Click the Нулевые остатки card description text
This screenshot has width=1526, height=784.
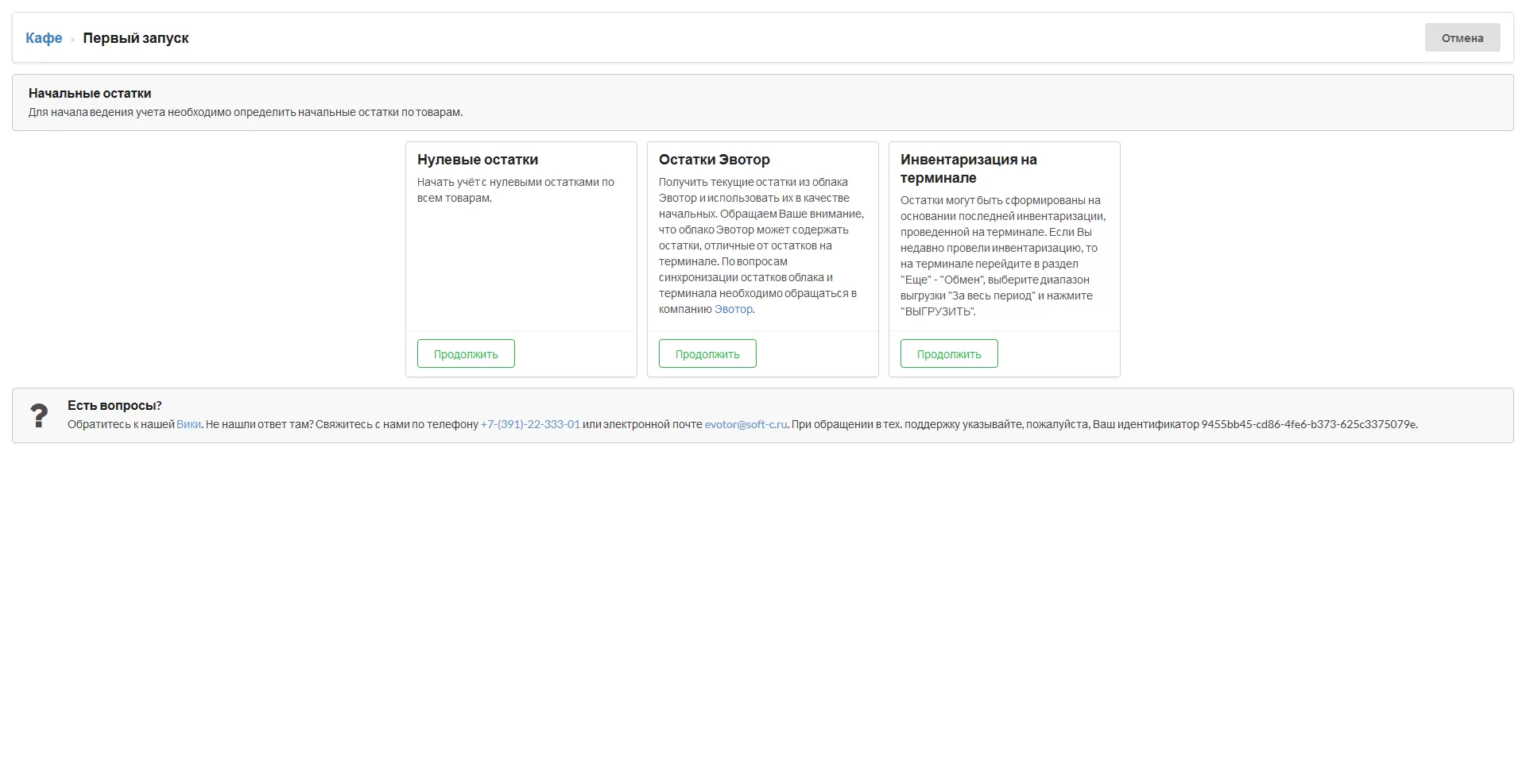tap(515, 190)
